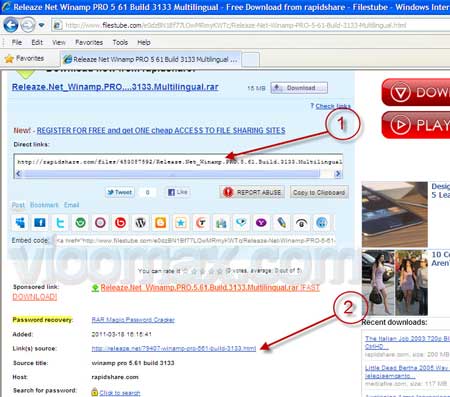Share via the Twitter icon
This screenshot has width=450, height=397.
[x=60, y=223]
